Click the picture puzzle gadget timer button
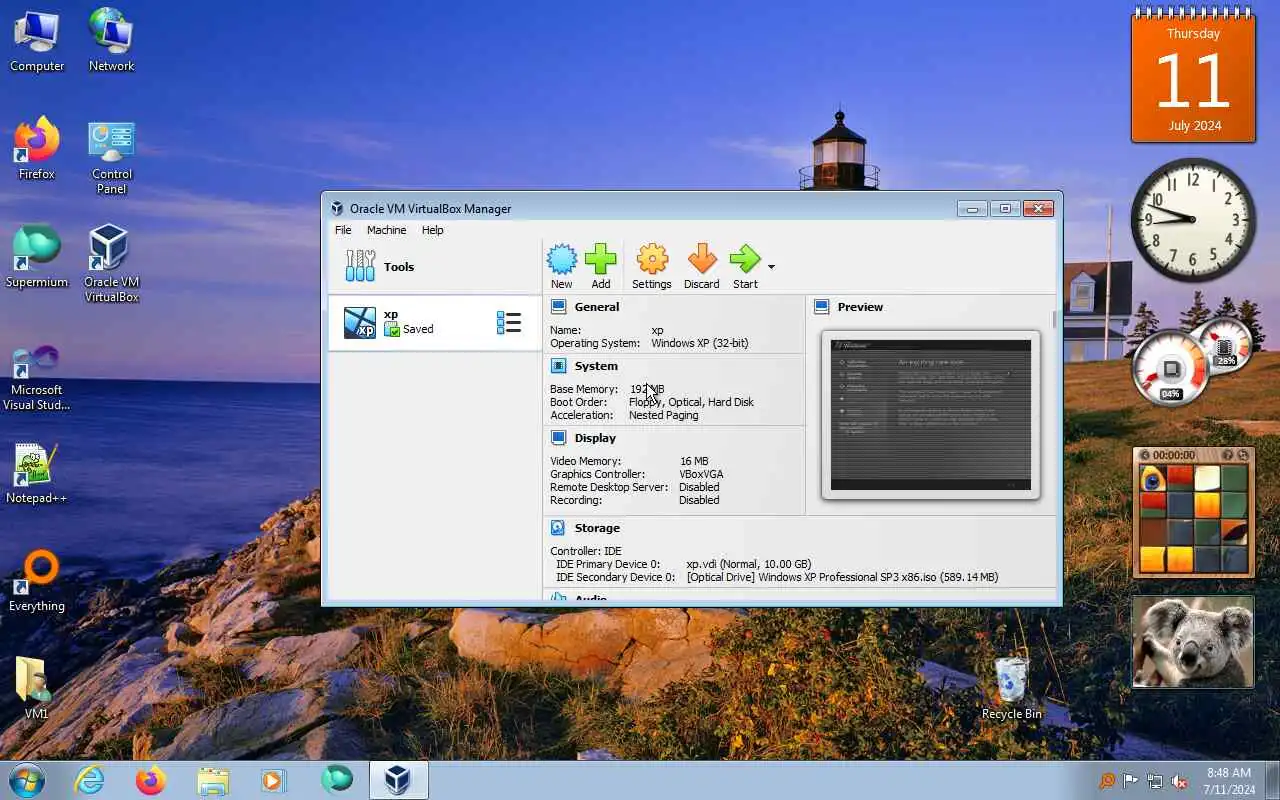The height and width of the screenshot is (800, 1280). 1145,455
